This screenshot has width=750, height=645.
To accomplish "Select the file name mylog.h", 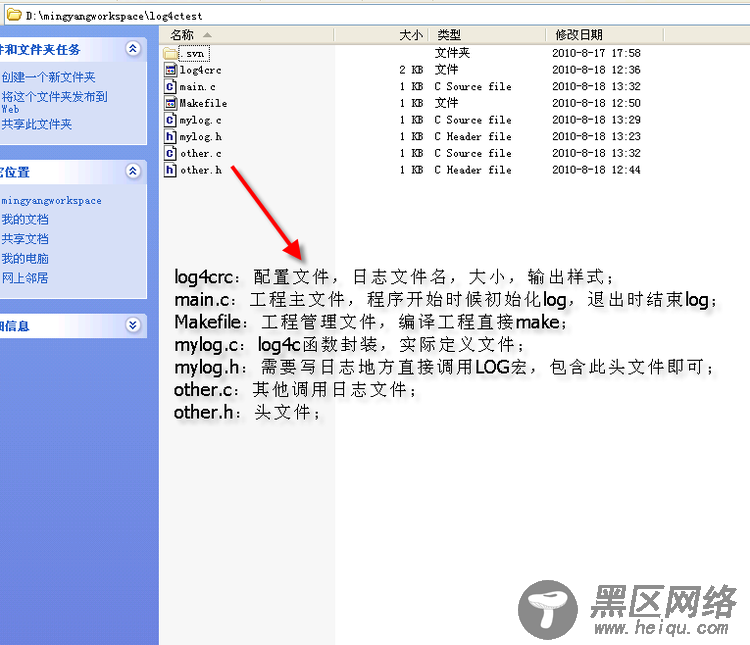I will coord(201,137).
